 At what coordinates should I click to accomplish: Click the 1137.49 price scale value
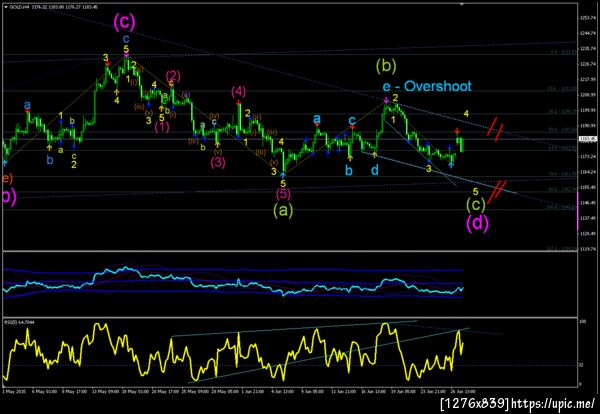pos(587,218)
